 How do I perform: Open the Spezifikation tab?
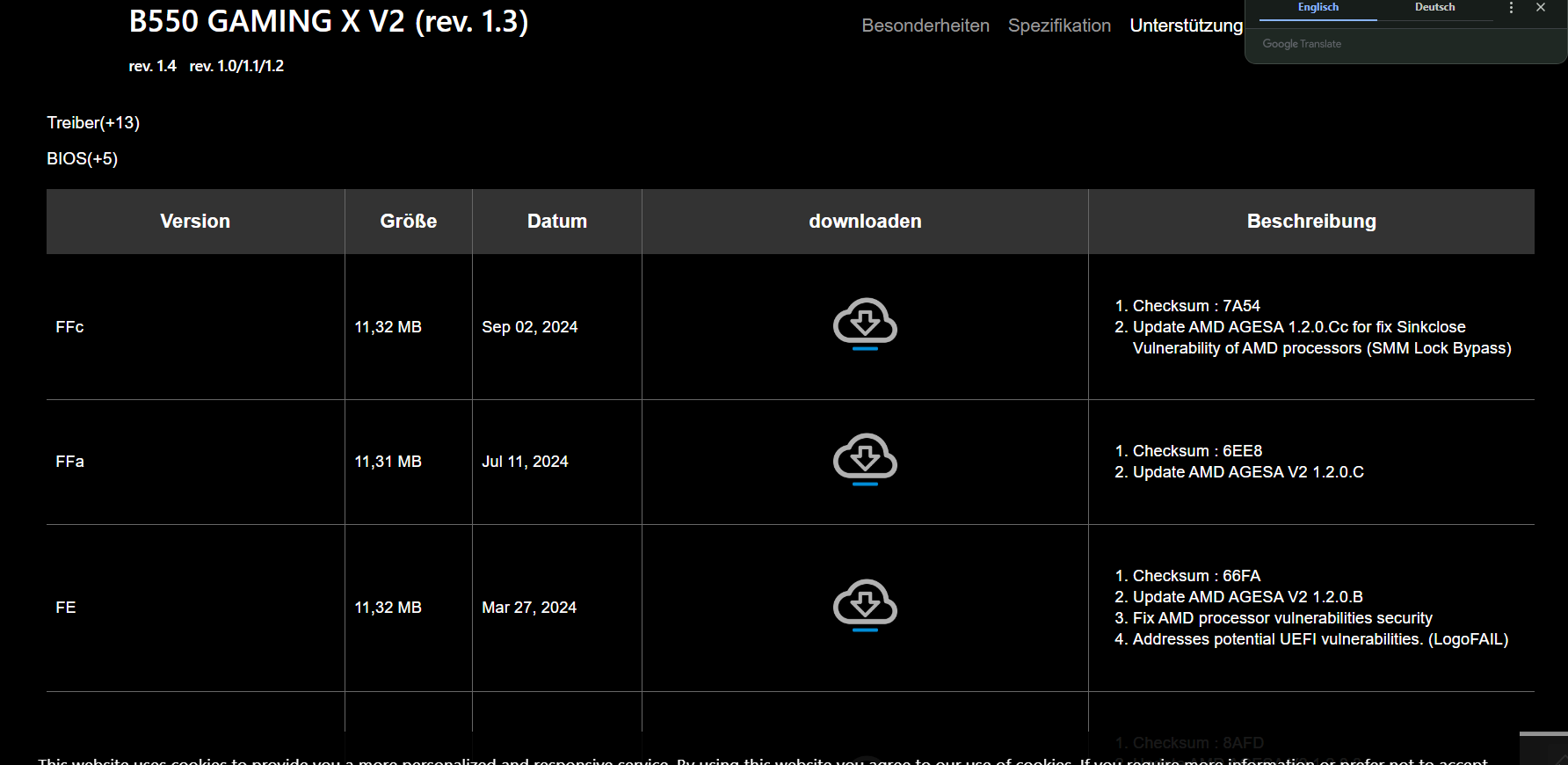click(1059, 25)
